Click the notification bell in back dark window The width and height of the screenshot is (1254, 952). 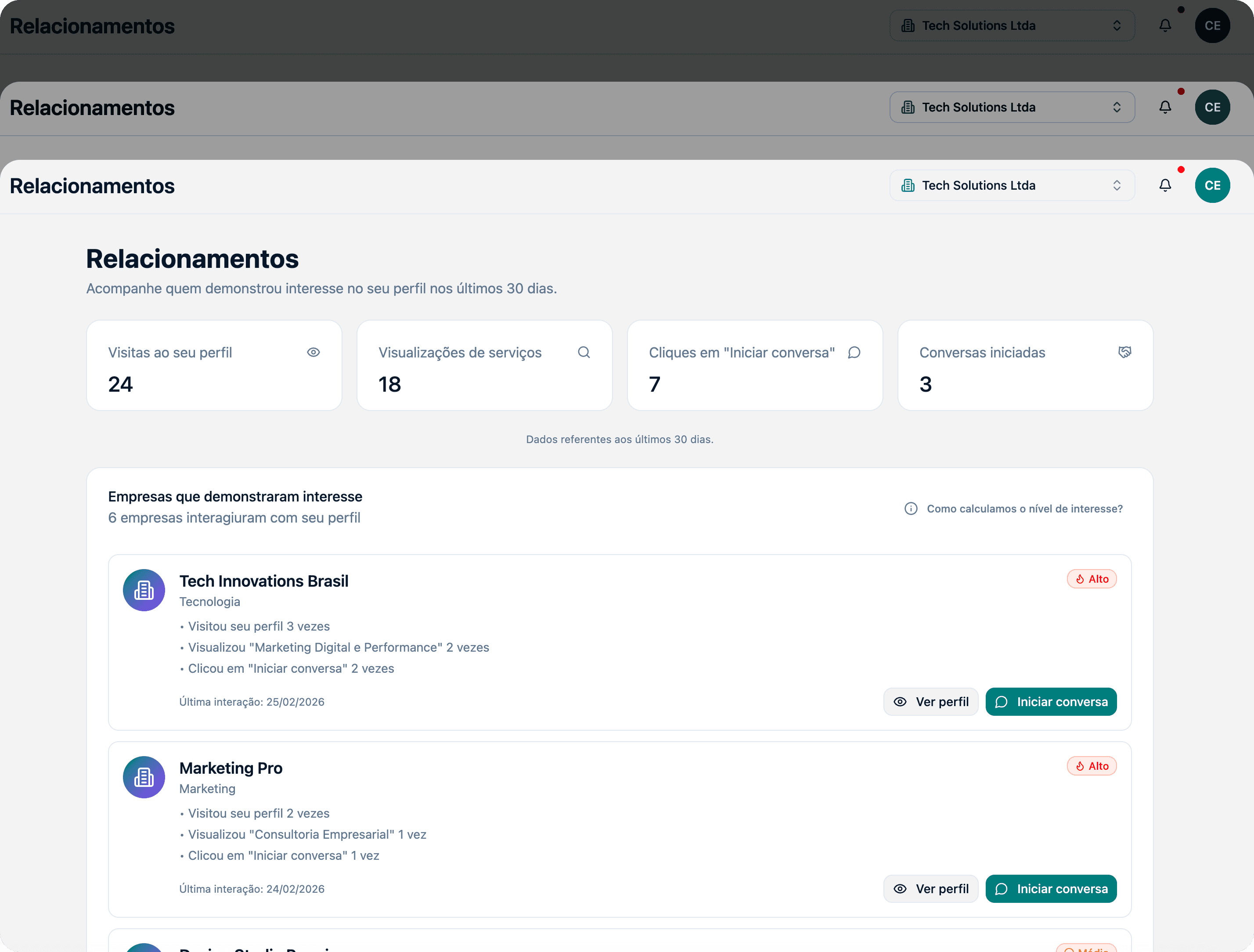[1165, 25]
